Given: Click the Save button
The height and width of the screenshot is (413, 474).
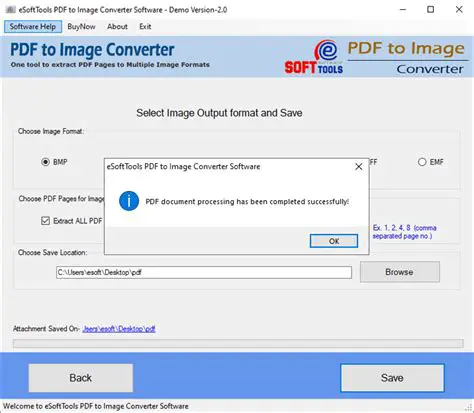Looking at the screenshot, I should point(392,378).
